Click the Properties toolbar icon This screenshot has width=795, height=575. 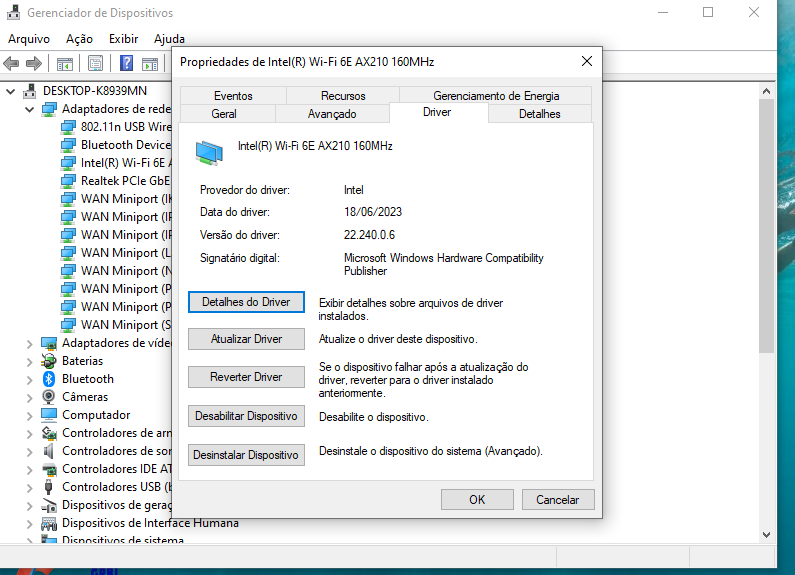(95, 63)
